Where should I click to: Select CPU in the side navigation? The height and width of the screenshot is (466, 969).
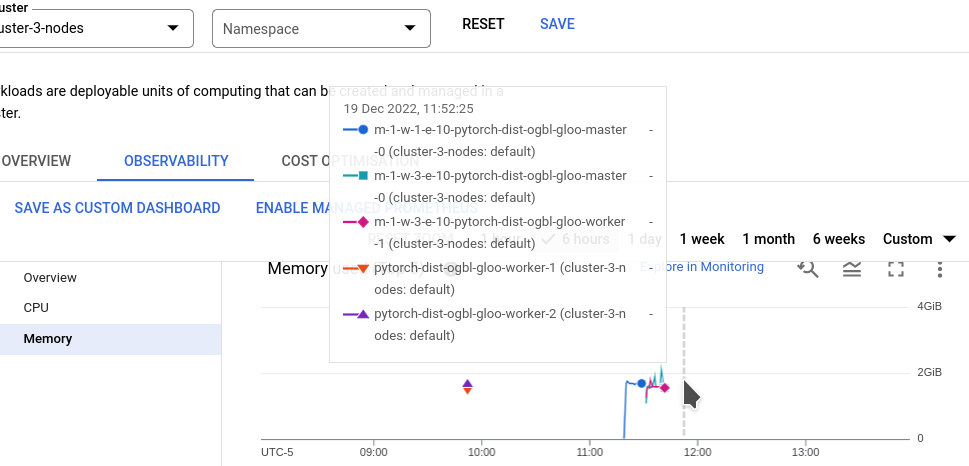coord(36,308)
